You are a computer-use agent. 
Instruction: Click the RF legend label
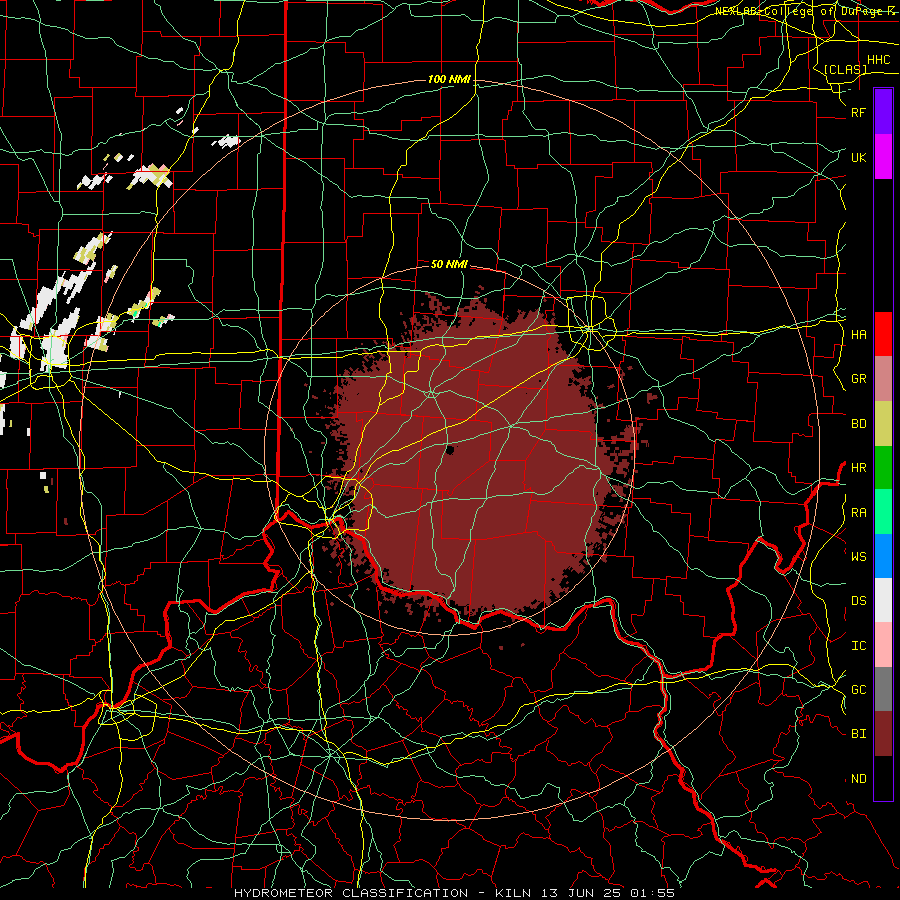[x=858, y=112]
